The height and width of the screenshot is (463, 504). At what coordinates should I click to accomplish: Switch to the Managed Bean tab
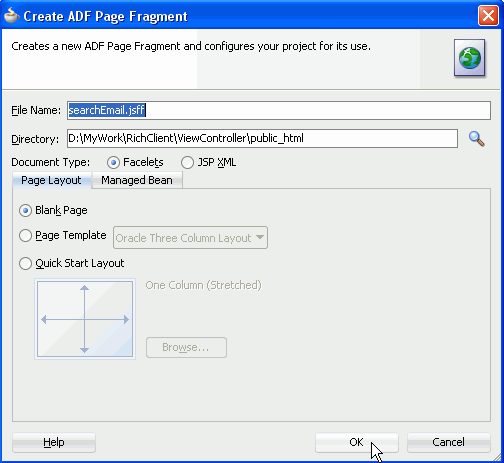(x=137, y=180)
